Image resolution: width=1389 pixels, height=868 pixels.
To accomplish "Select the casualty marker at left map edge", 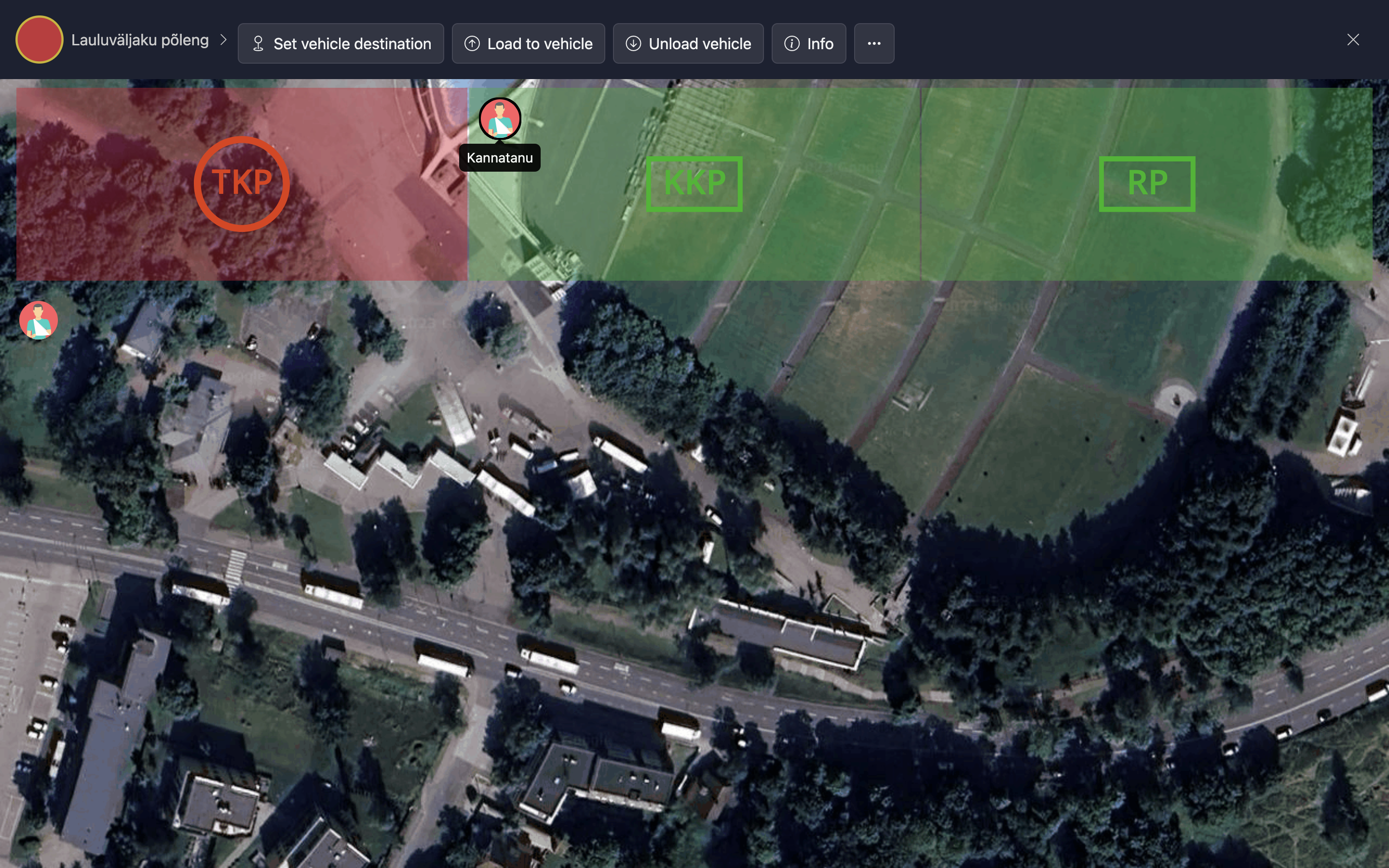I will [39, 320].
